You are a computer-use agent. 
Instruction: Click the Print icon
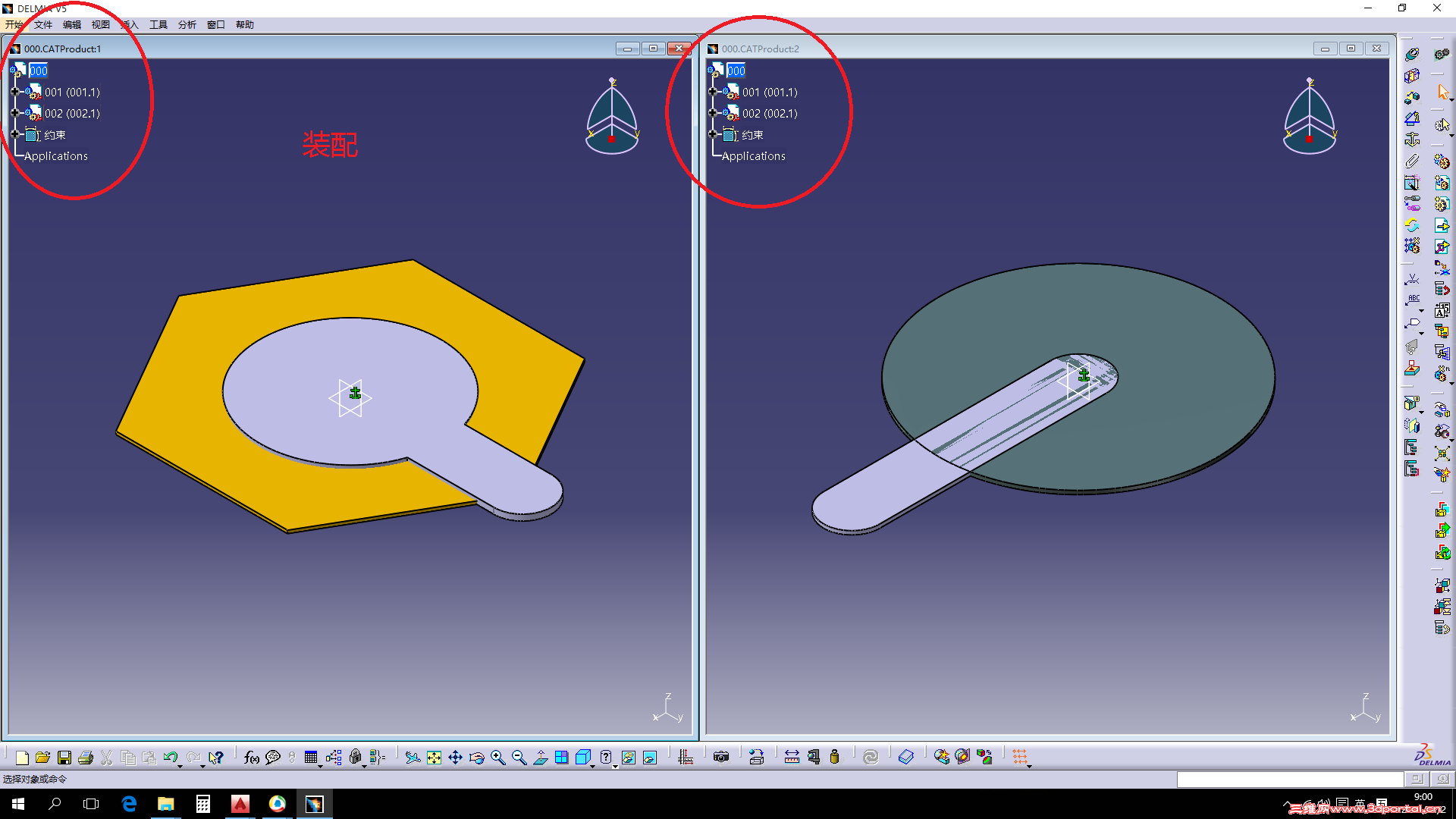(x=86, y=758)
